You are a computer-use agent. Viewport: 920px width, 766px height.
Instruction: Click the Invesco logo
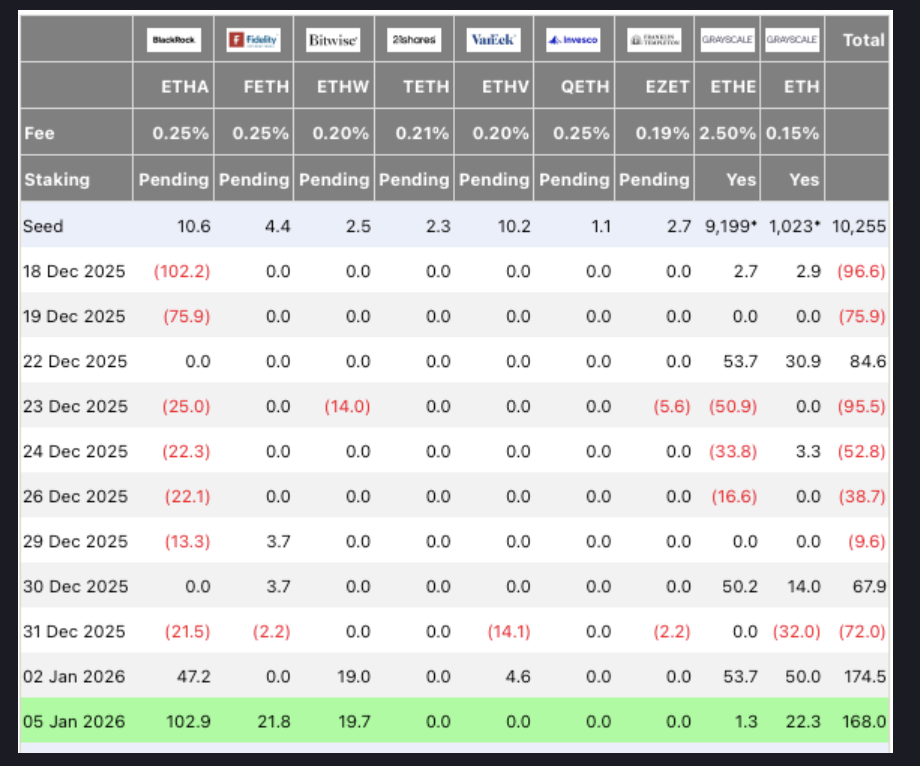573,40
